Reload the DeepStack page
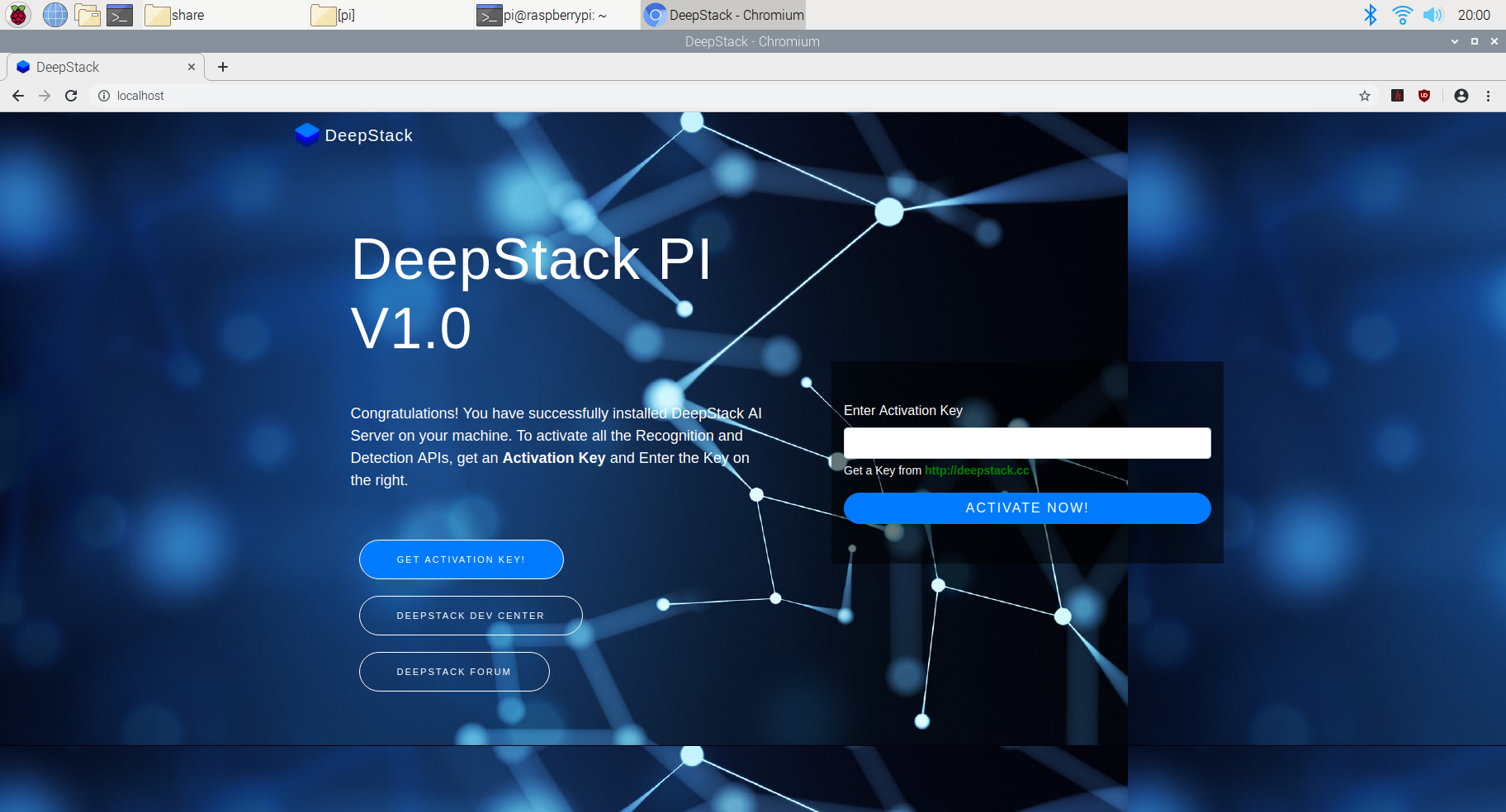 (x=71, y=96)
